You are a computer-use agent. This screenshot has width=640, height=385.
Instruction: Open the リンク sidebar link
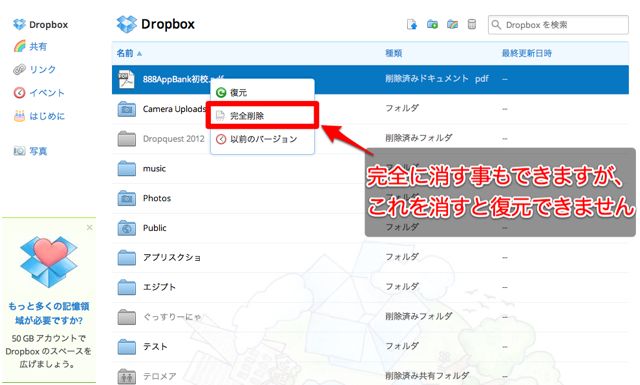(42, 69)
